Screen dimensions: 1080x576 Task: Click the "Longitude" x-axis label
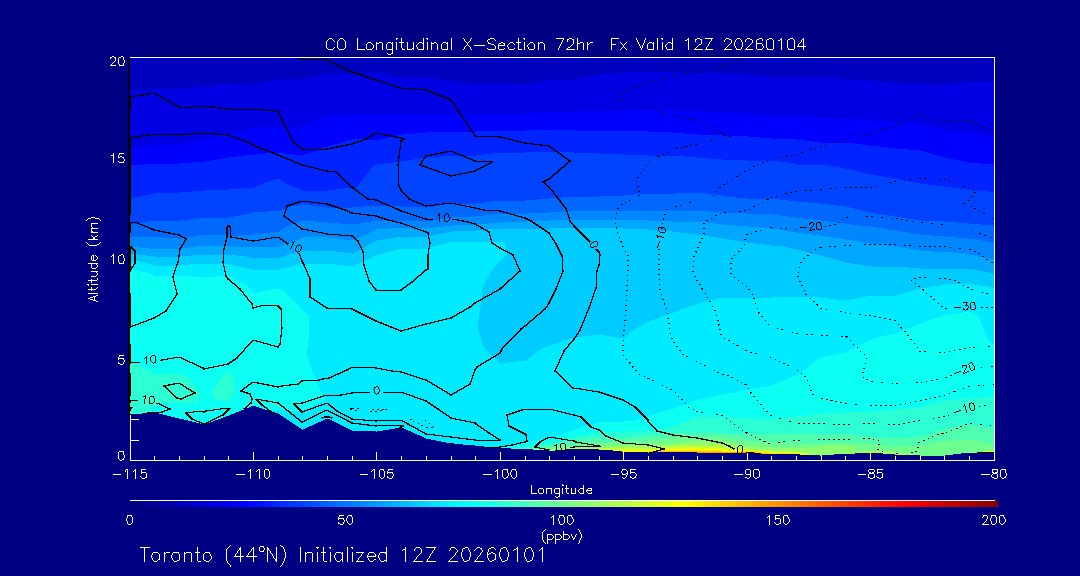[x=561, y=490]
